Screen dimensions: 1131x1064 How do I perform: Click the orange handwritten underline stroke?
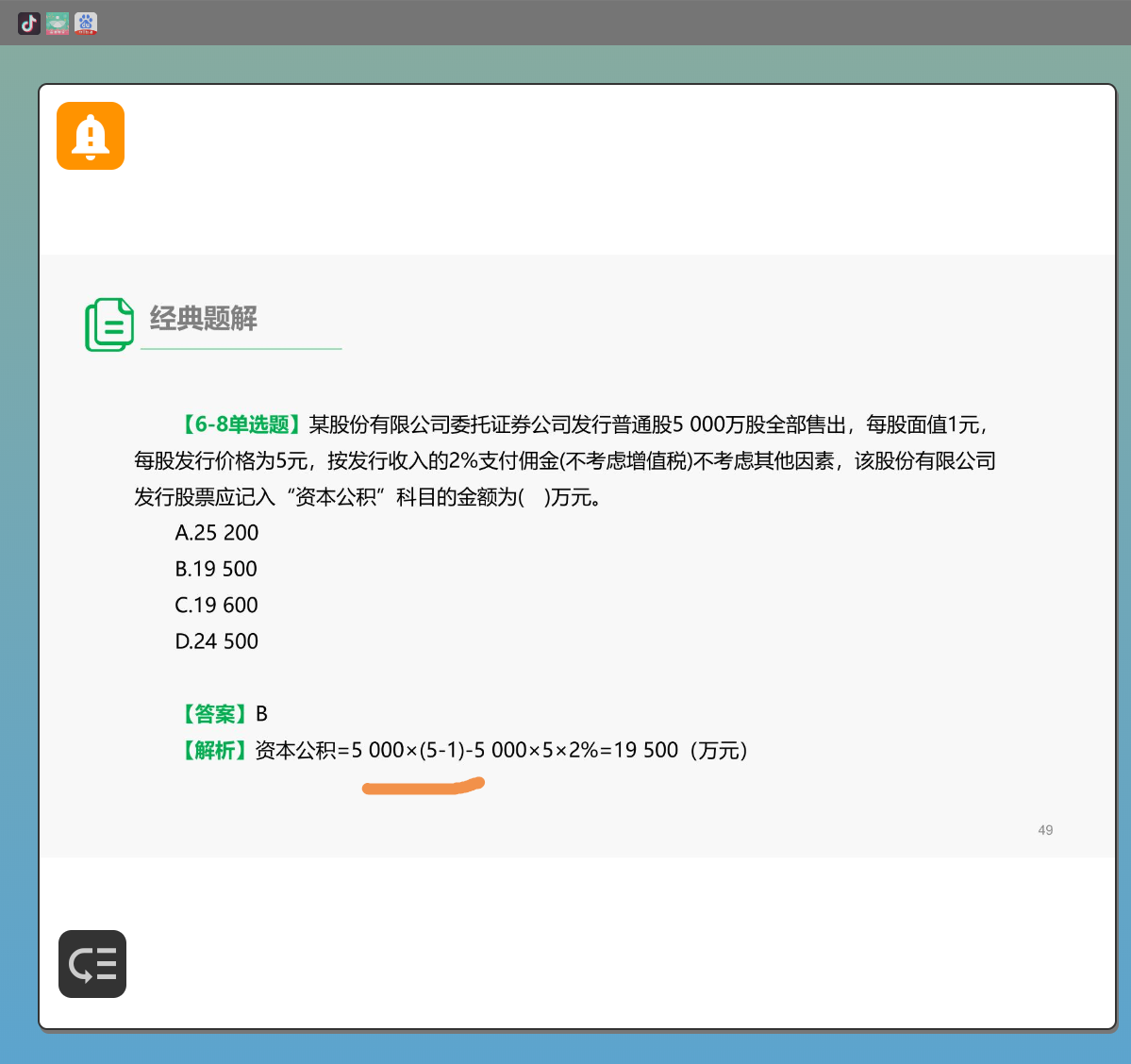pos(424,786)
